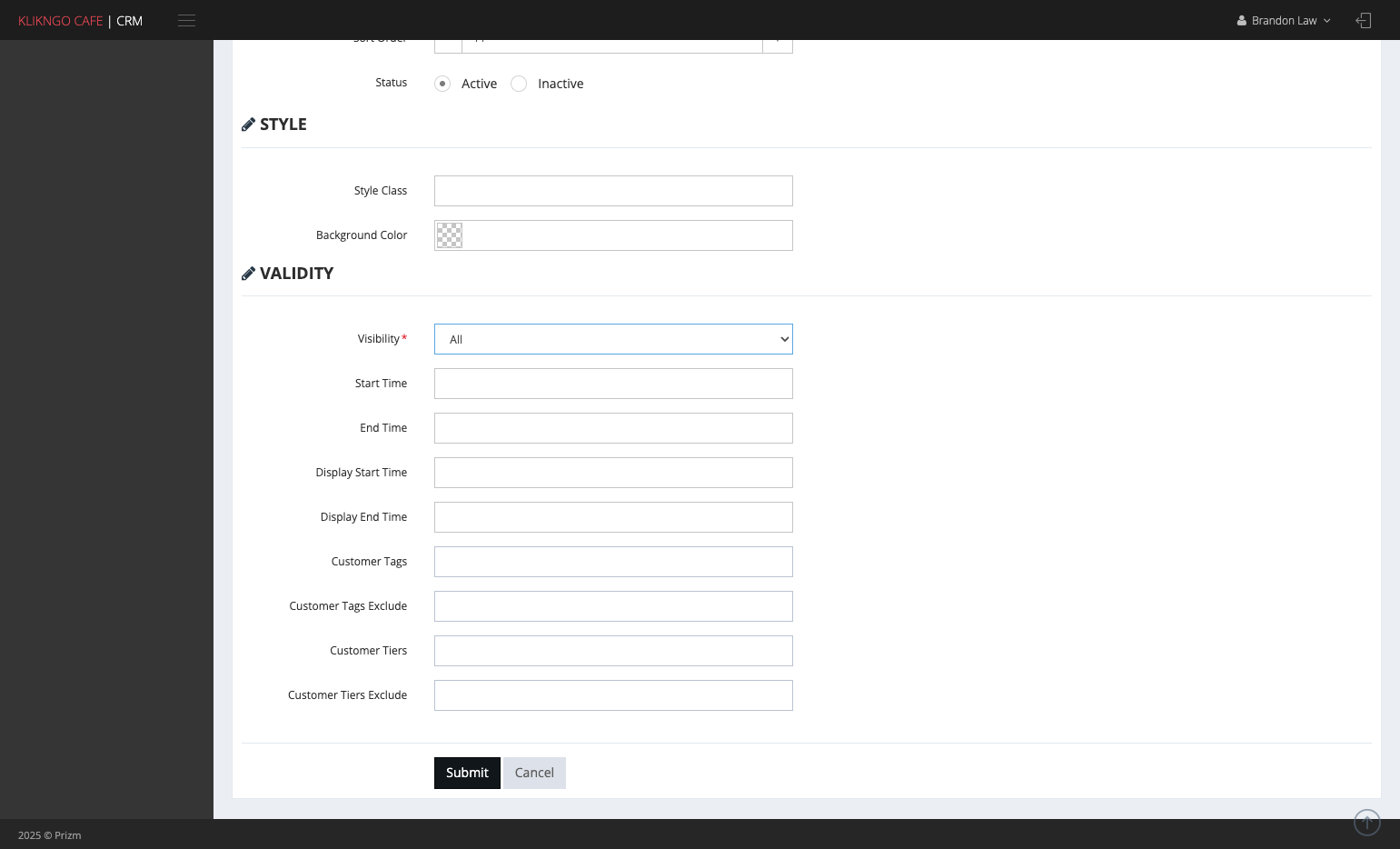
Task: Click the Customer Tiers Exclude field
Action: pyautogui.click(x=613, y=695)
